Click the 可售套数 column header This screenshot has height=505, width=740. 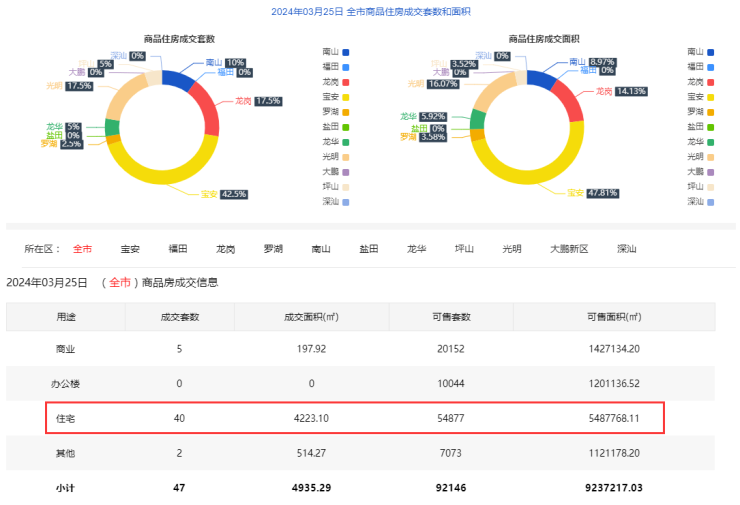451,317
